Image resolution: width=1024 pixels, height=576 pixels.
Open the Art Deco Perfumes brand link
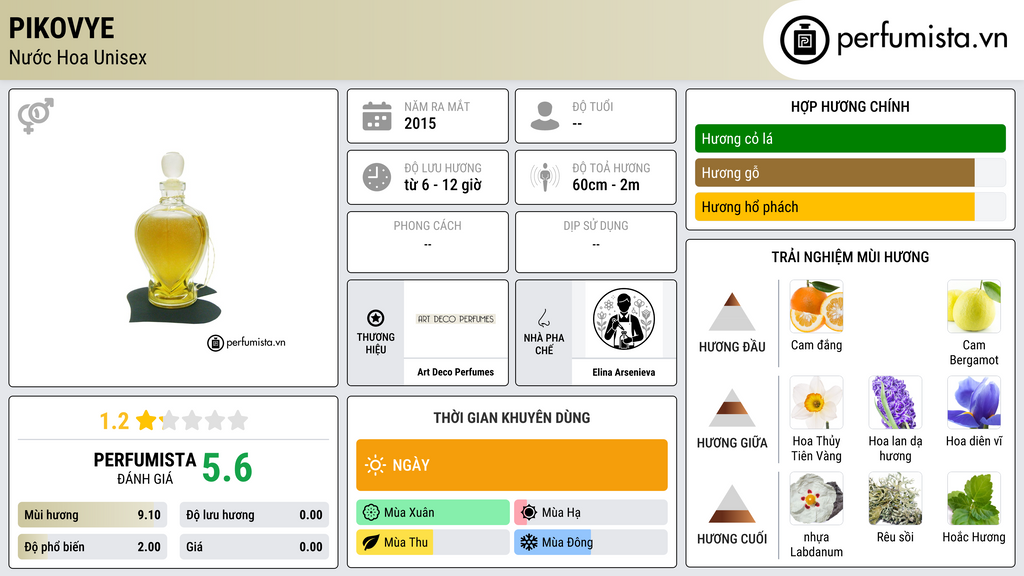456,372
